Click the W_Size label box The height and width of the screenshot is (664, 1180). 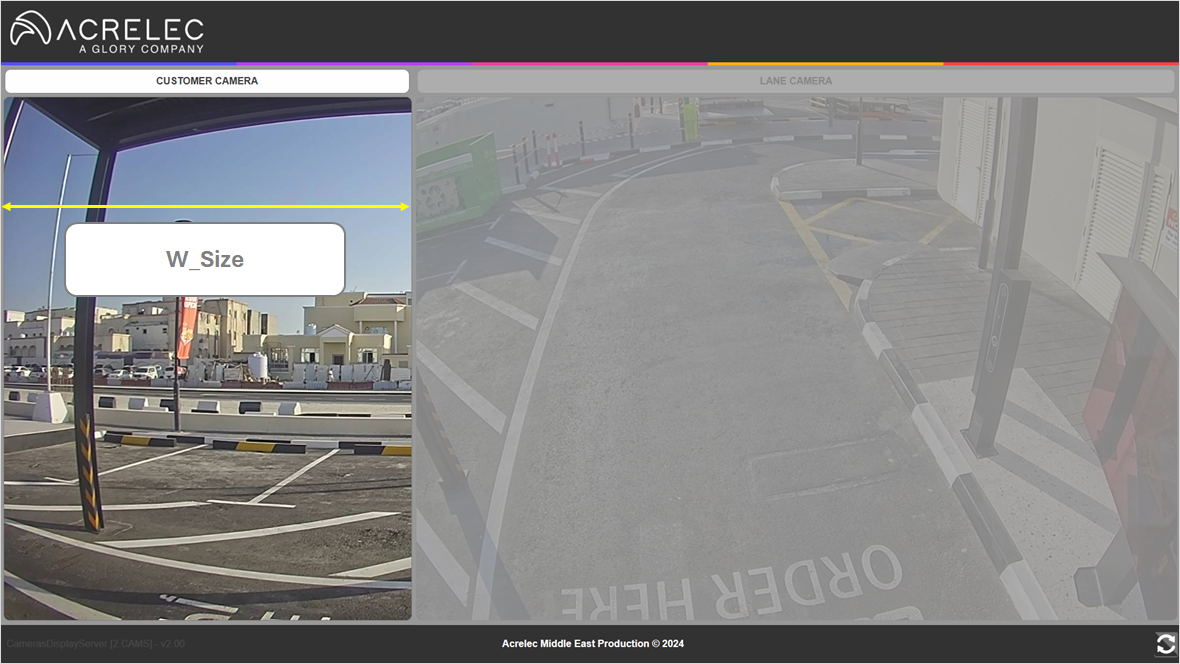point(205,259)
